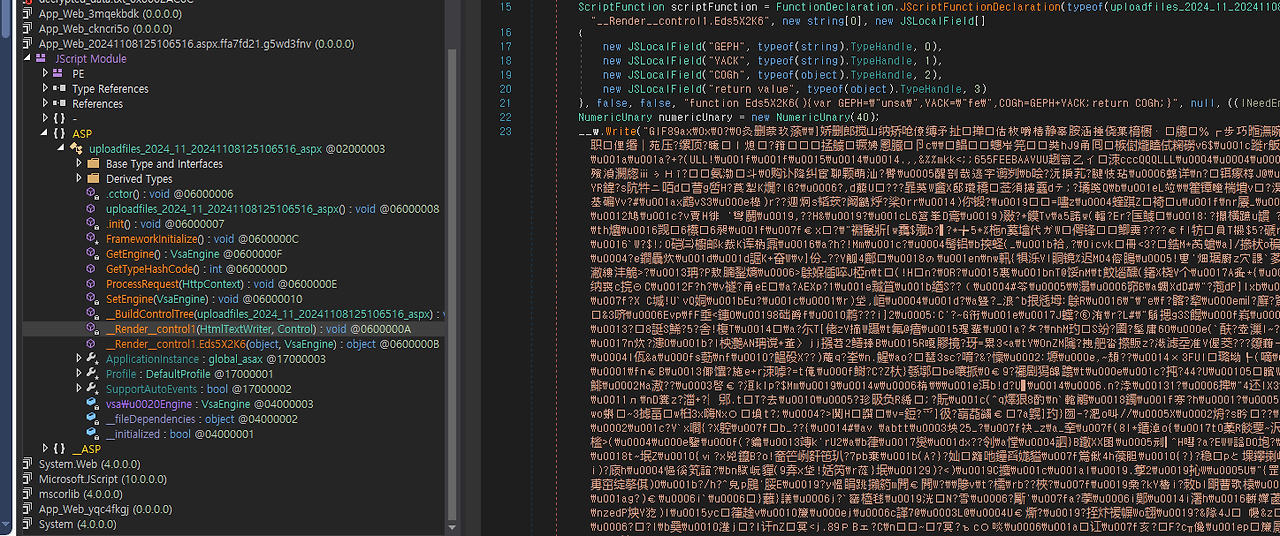Collapse the ASP namespace node
This screenshot has height=536, width=1280.
(46, 134)
